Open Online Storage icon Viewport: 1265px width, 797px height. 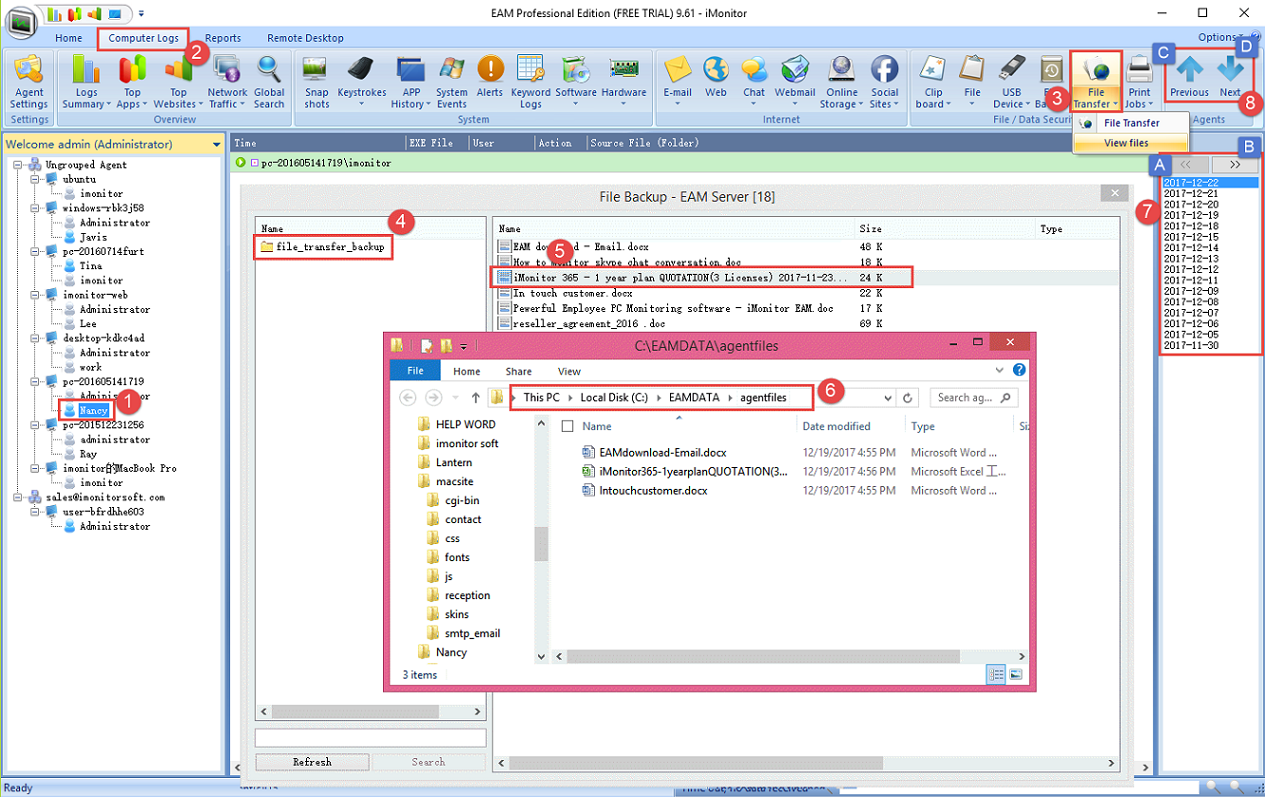pyautogui.click(x=841, y=82)
